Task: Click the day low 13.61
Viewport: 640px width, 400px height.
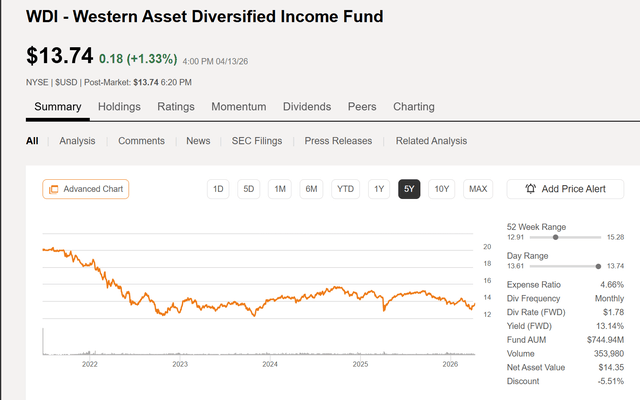Action: (516, 266)
